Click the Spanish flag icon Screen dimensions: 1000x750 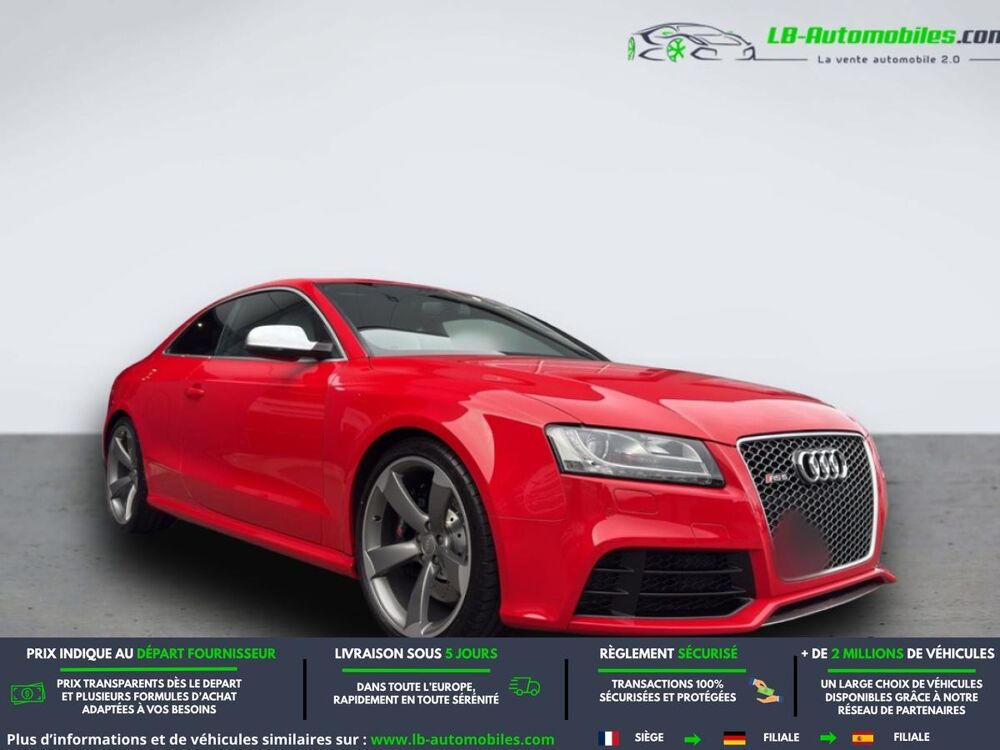862,739
